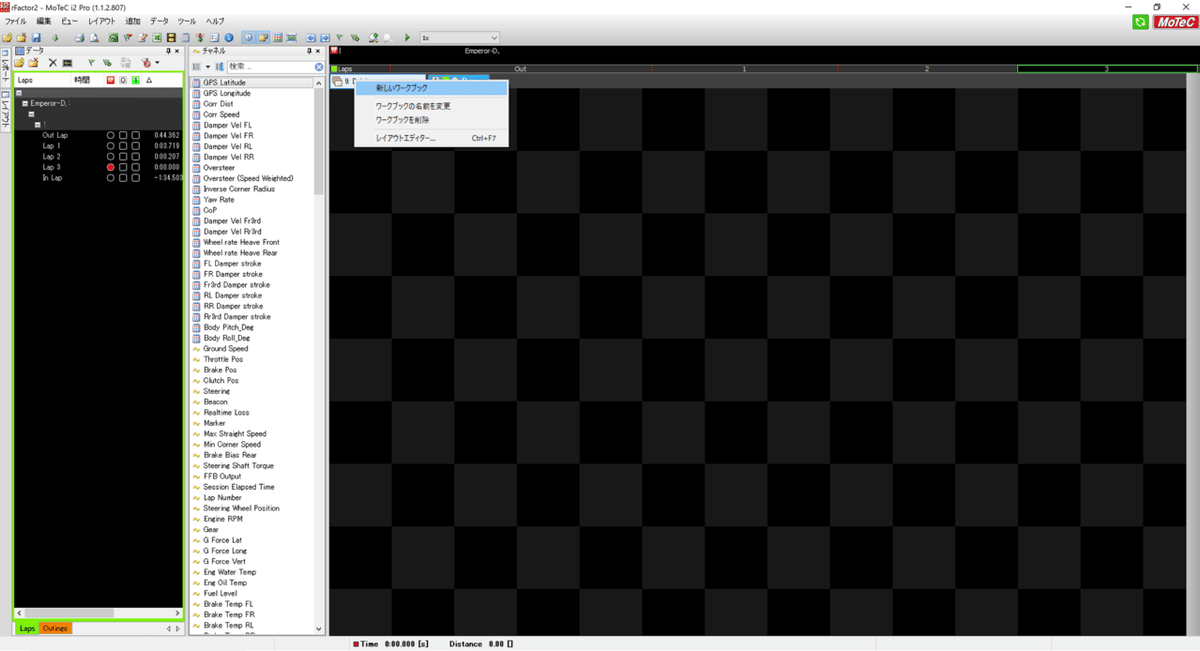The height and width of the screenshot is (651, 1200).
Task: Select the Out Lap radio button
Action: (111, 135)
